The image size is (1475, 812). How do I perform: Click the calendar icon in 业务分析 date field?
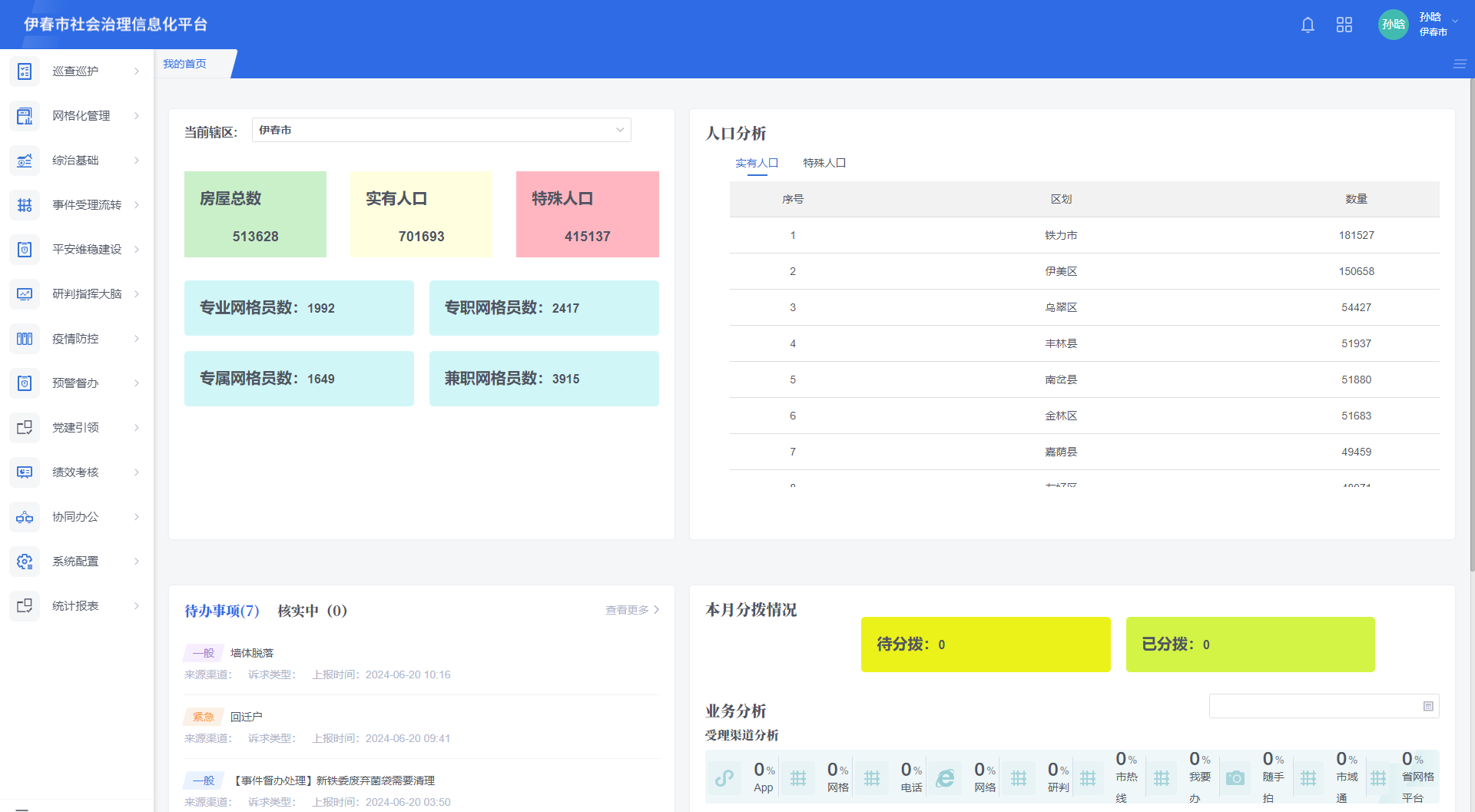1428,706
